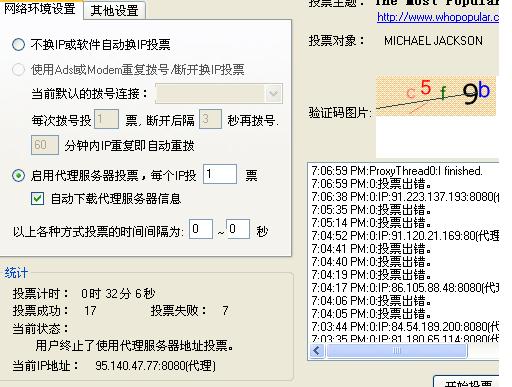Viewport: 512px width, 387px height.
Task: Select log entry with IP 86.105.88.48:8080
Action: coord(405,287)
